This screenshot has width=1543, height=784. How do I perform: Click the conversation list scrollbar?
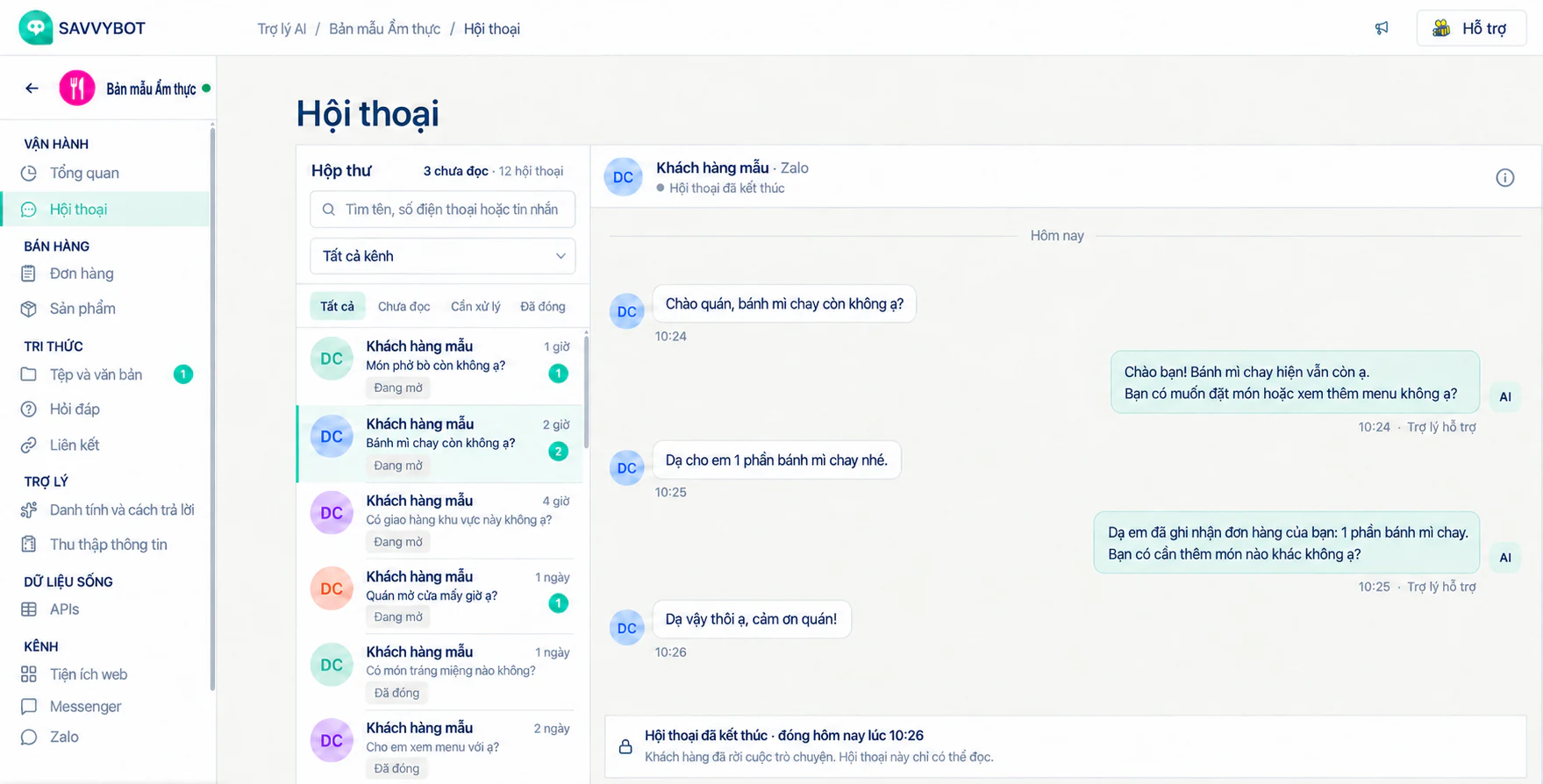[586, 390]
